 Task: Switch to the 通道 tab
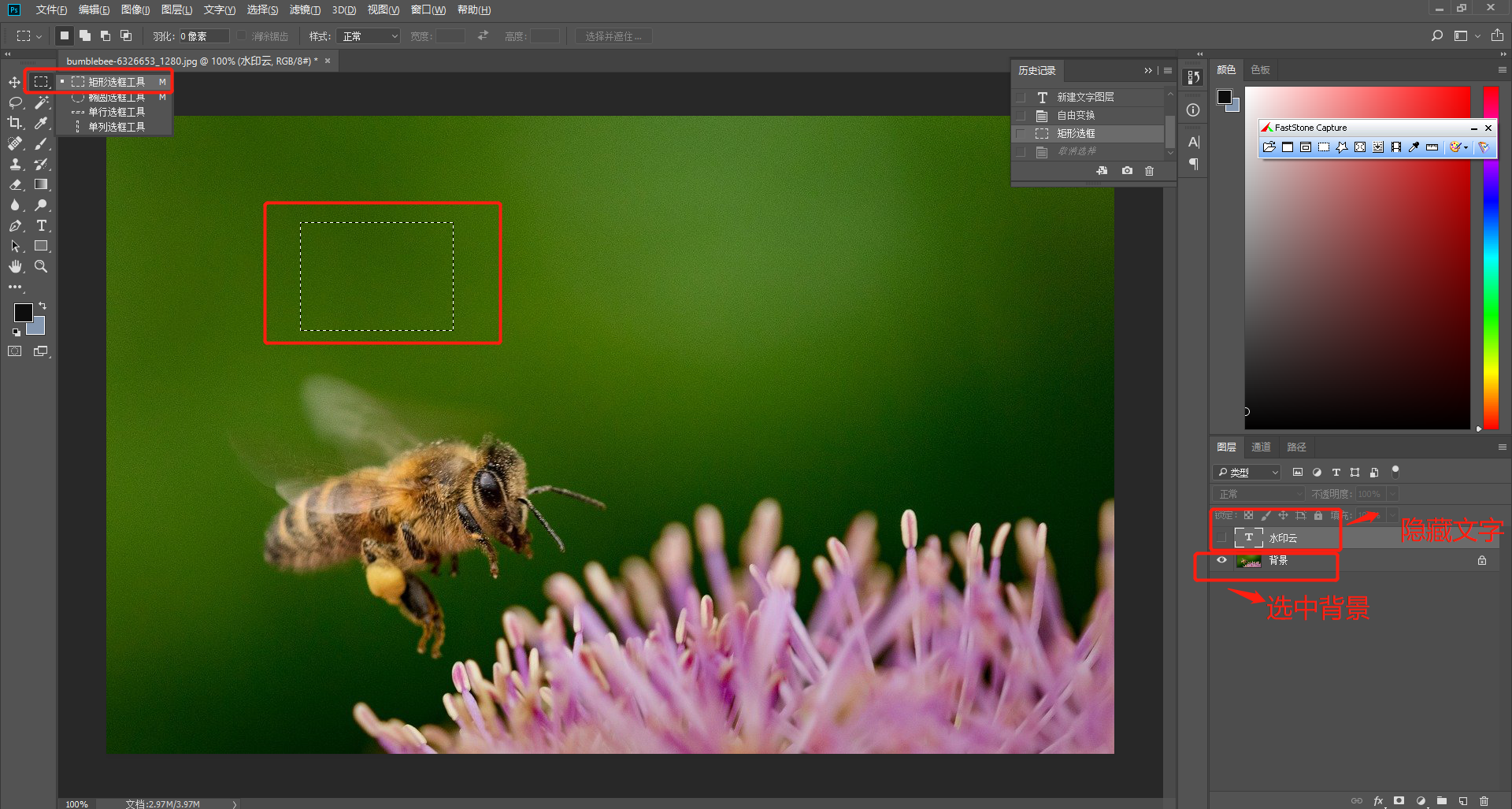pyautogui.click(x=1261, y=447)
